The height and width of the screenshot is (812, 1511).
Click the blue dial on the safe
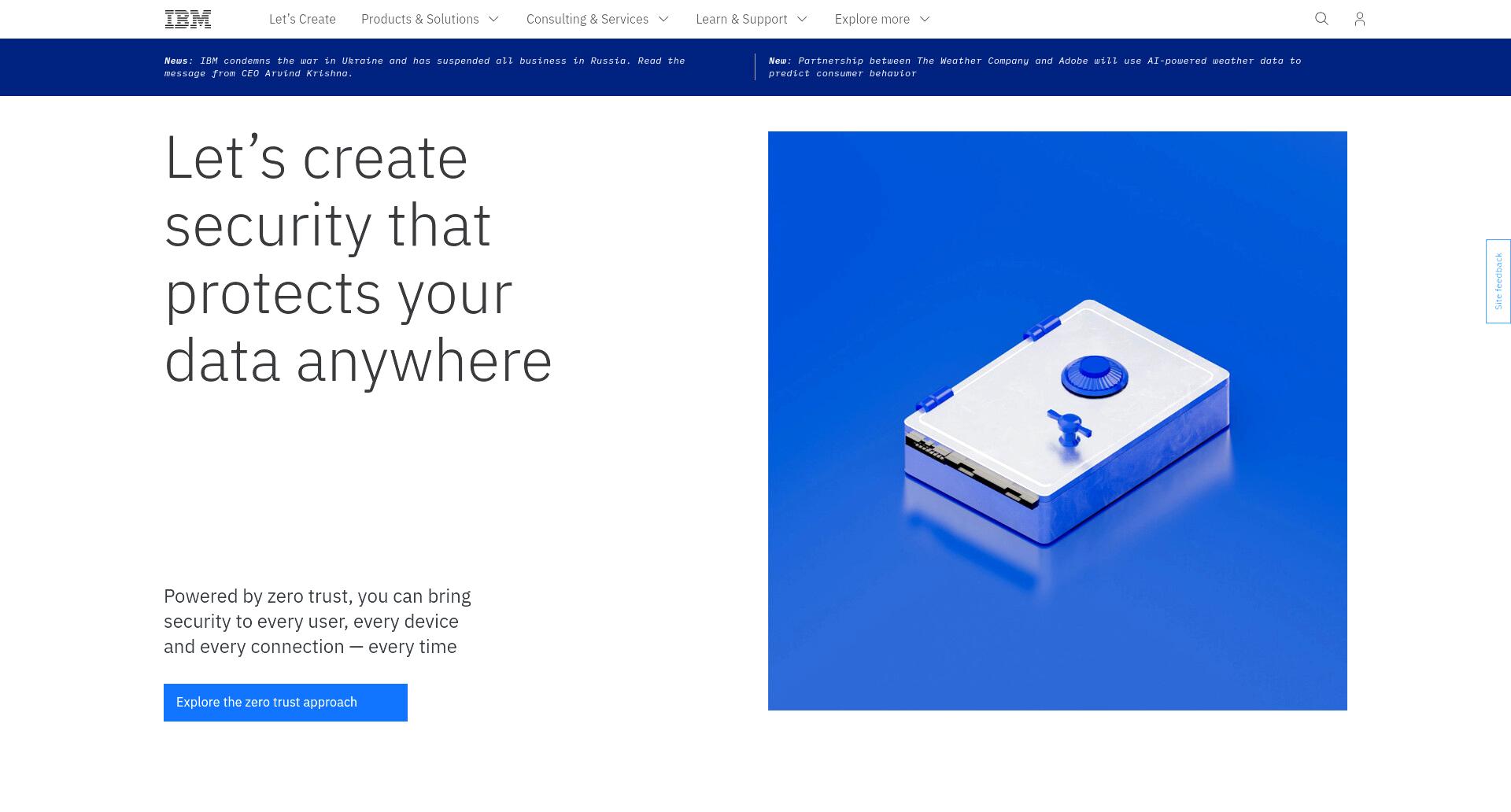tap(1094, 376)
